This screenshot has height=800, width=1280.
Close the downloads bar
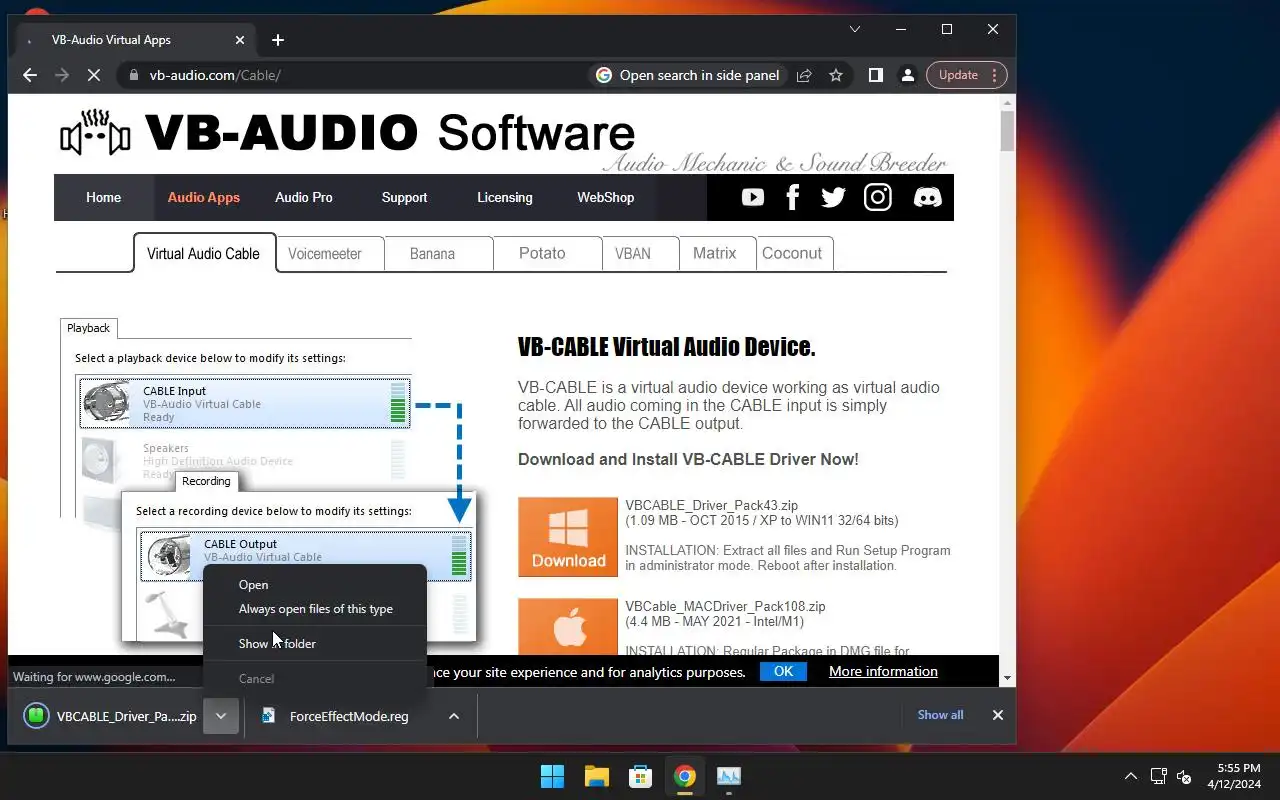[x=997, y=715]
